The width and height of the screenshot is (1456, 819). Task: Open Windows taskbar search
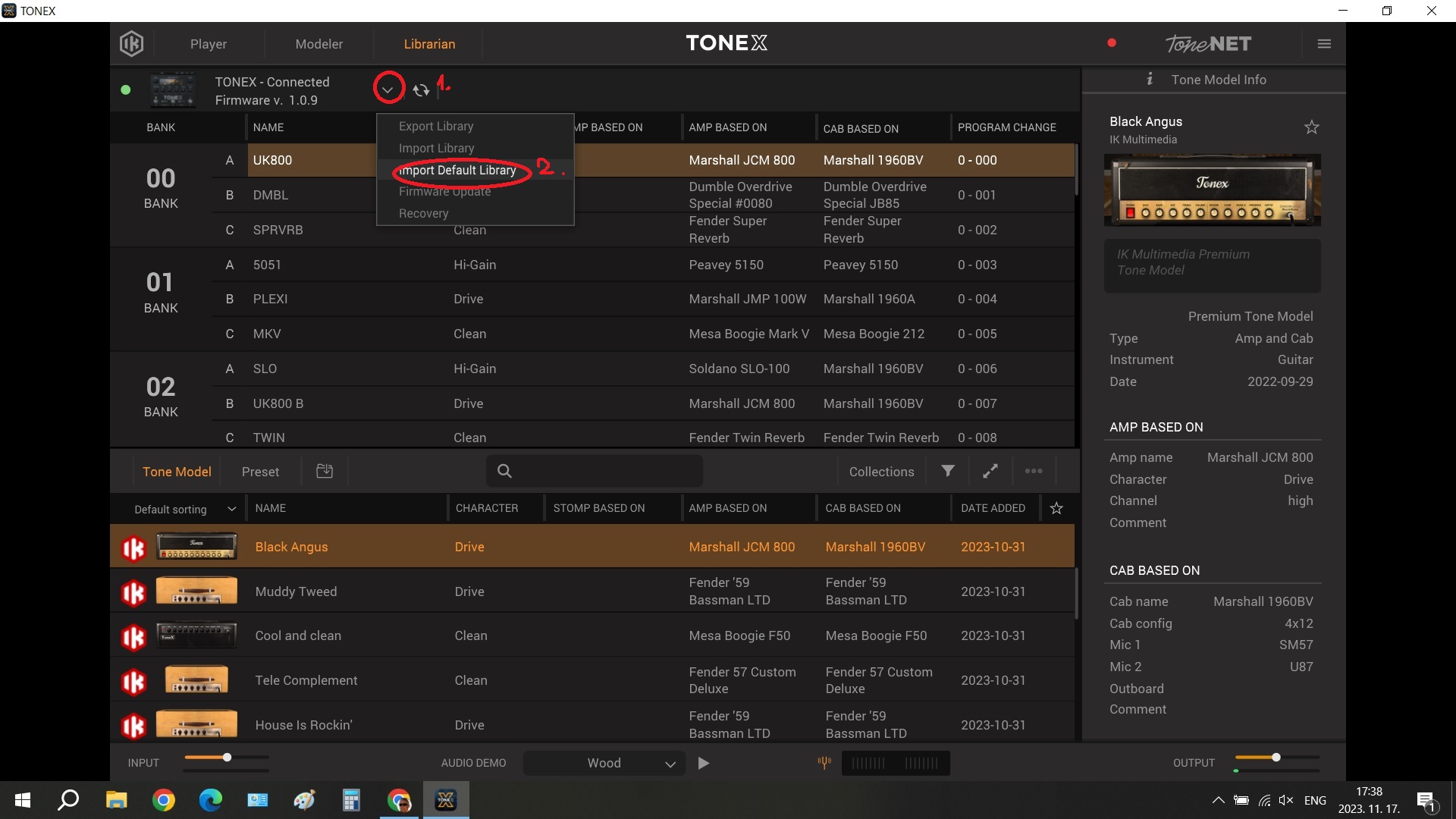[x=69, y=800]
